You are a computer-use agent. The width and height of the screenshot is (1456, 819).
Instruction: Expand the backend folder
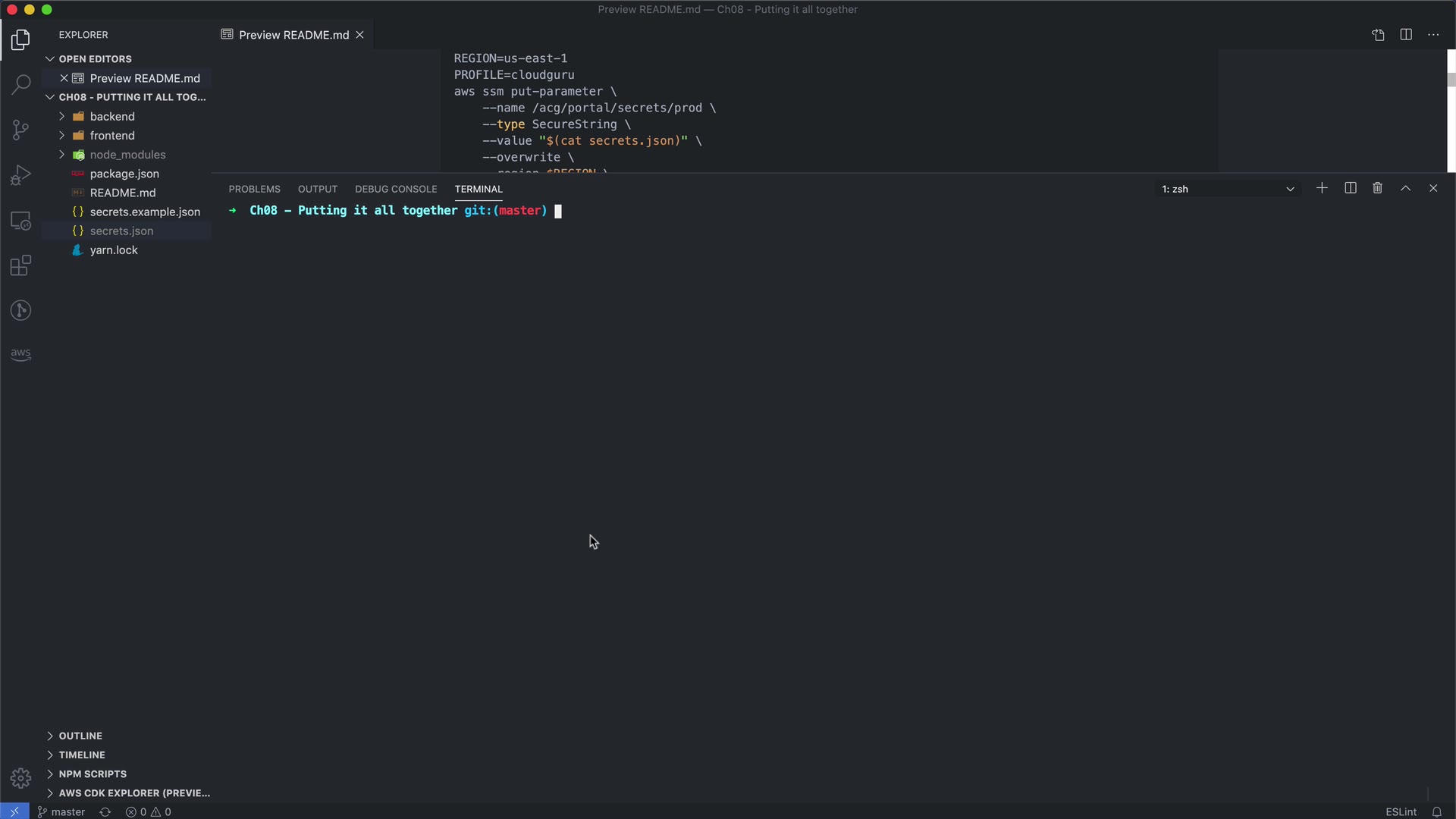(111, 116)
